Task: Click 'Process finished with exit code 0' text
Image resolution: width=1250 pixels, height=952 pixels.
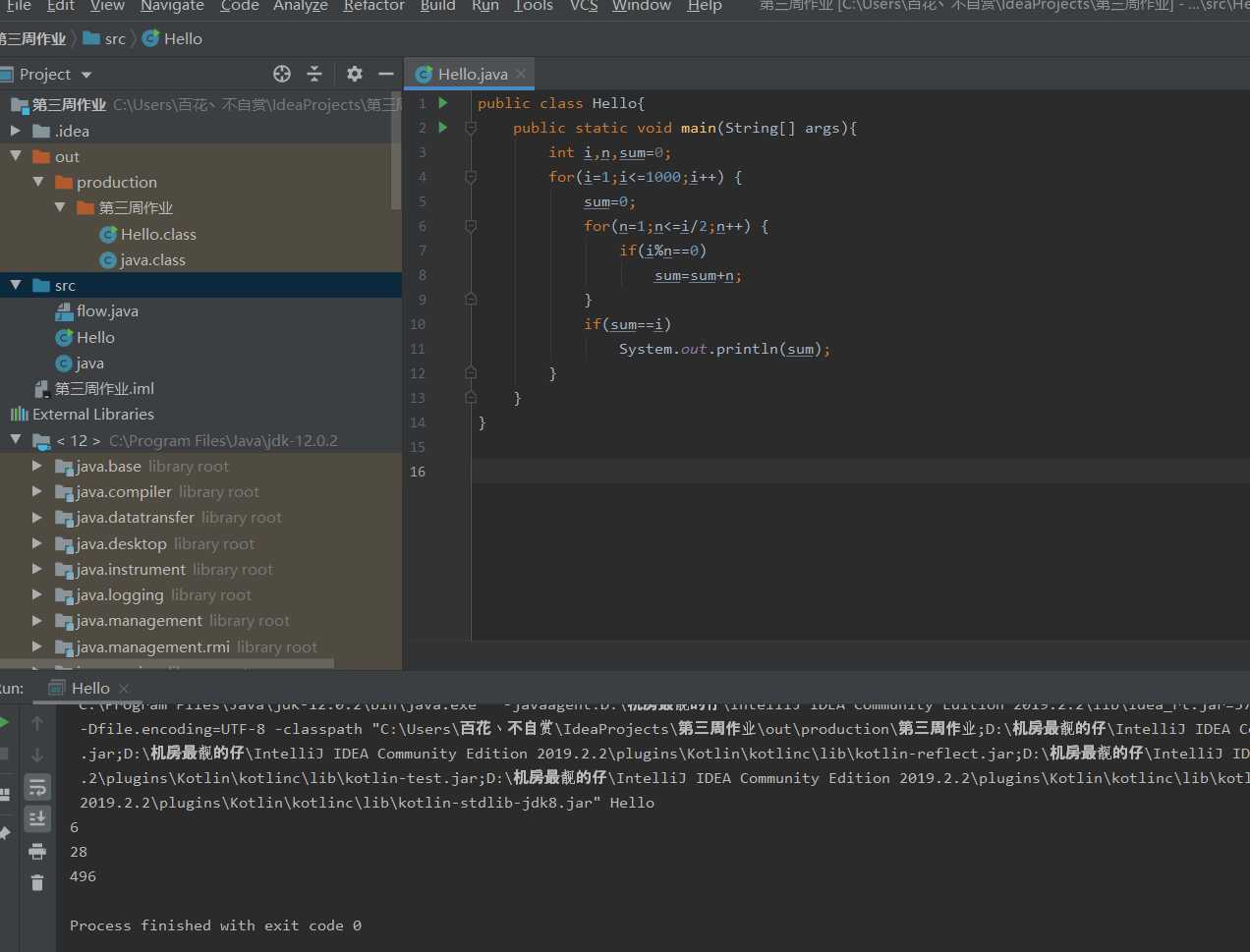Action: click(x=215, y=925)
